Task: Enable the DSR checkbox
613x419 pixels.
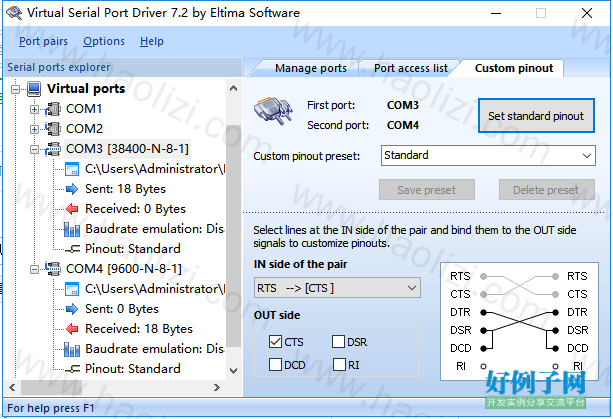Action: pyautogui.click(x=338, y=342)
